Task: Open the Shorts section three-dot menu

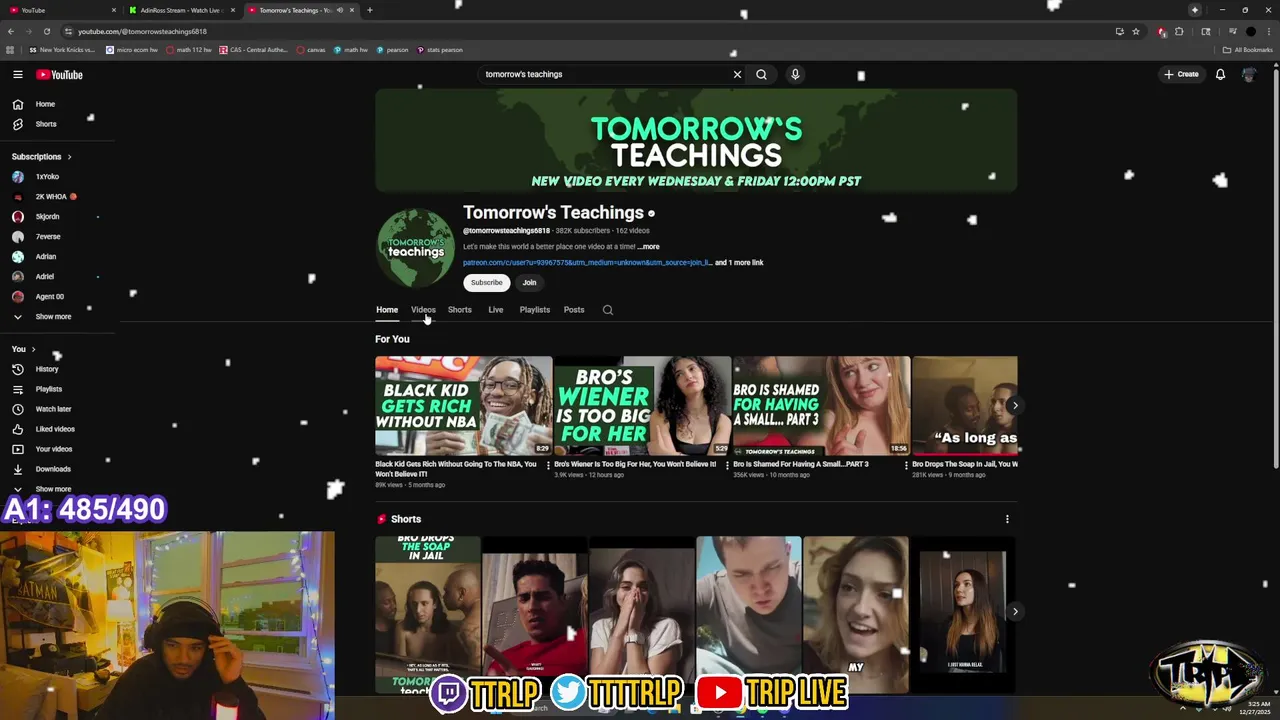Action: pos(1007,519)
